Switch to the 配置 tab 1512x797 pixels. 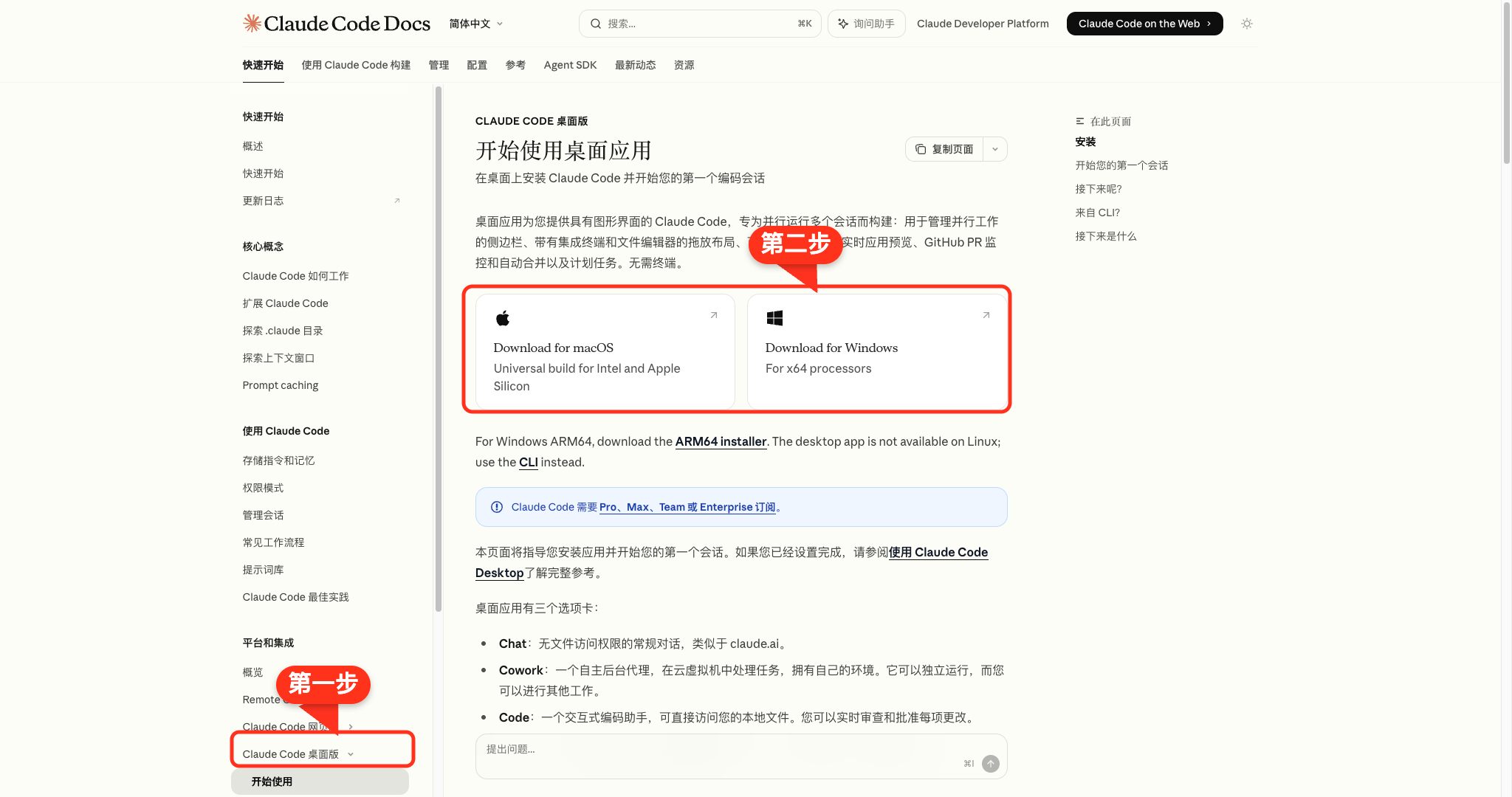point(477,65)
